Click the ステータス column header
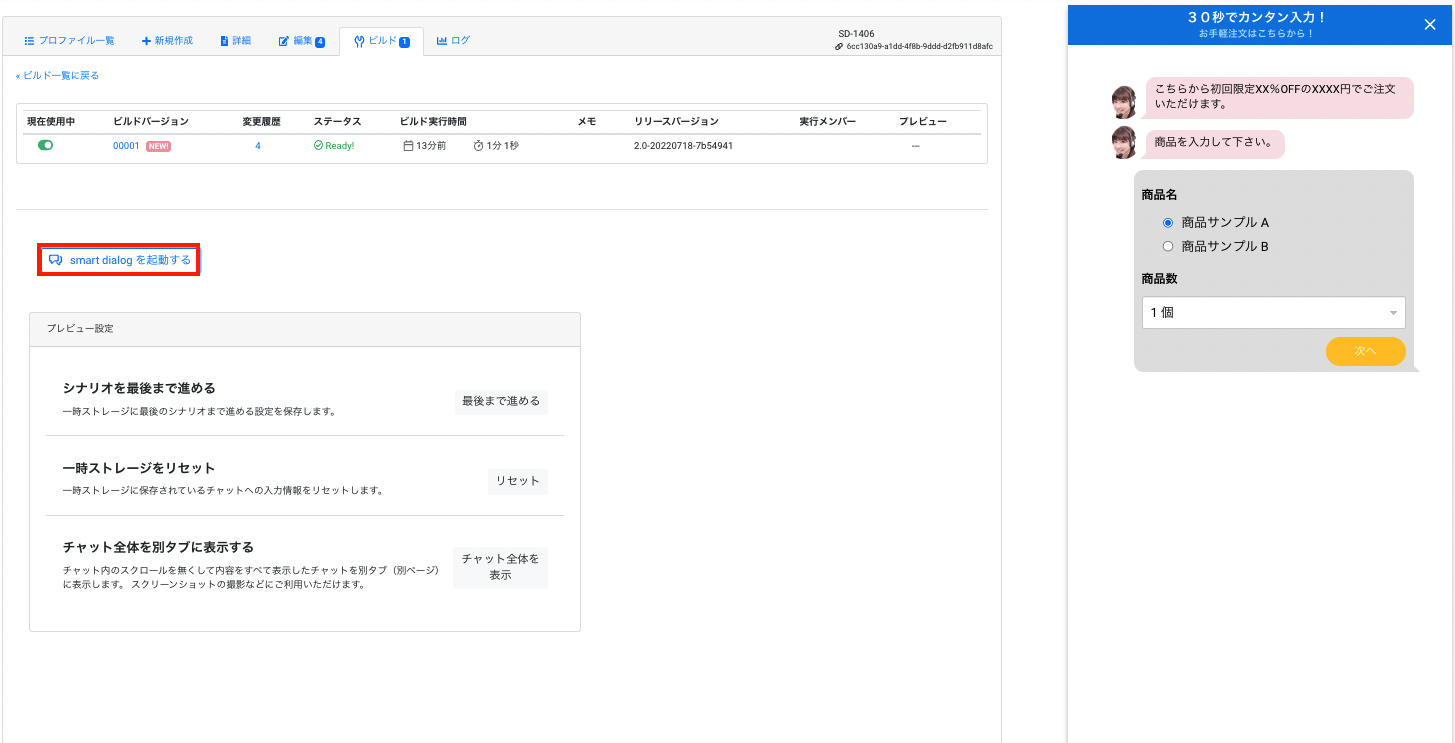The width and height of the screenshot is (1455, 743). [338, 121]
